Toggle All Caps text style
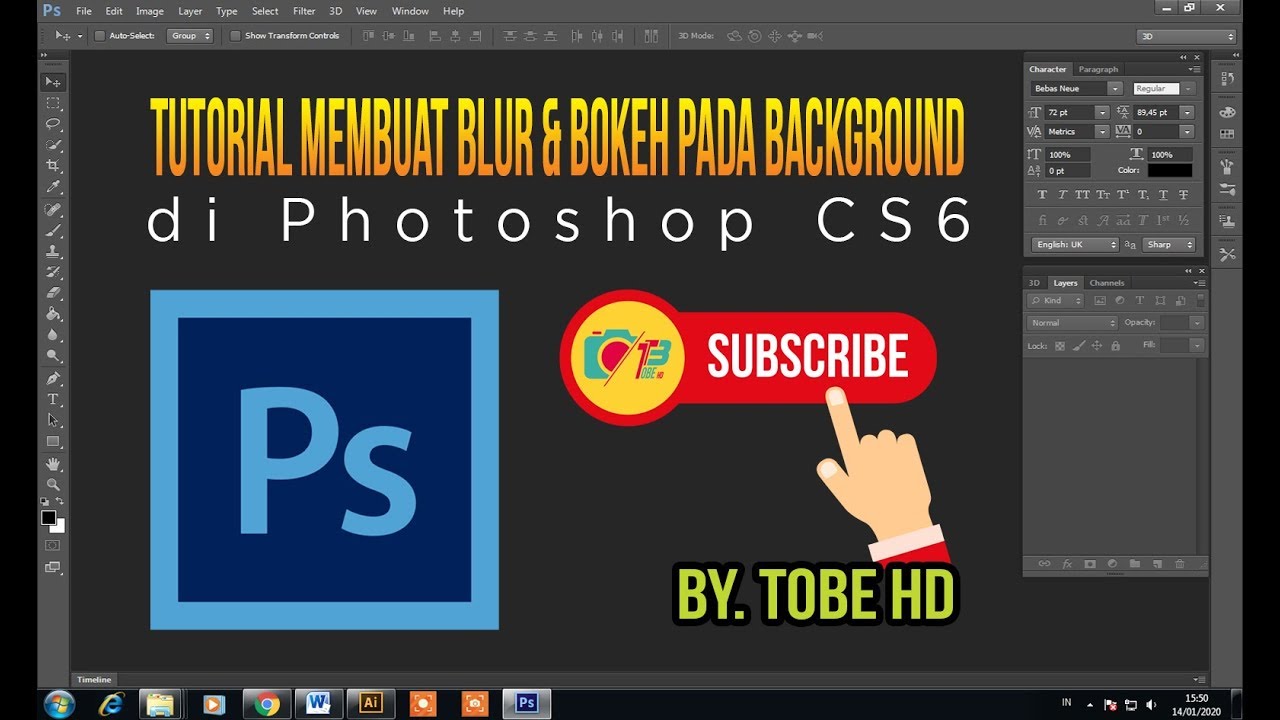 1083,195
